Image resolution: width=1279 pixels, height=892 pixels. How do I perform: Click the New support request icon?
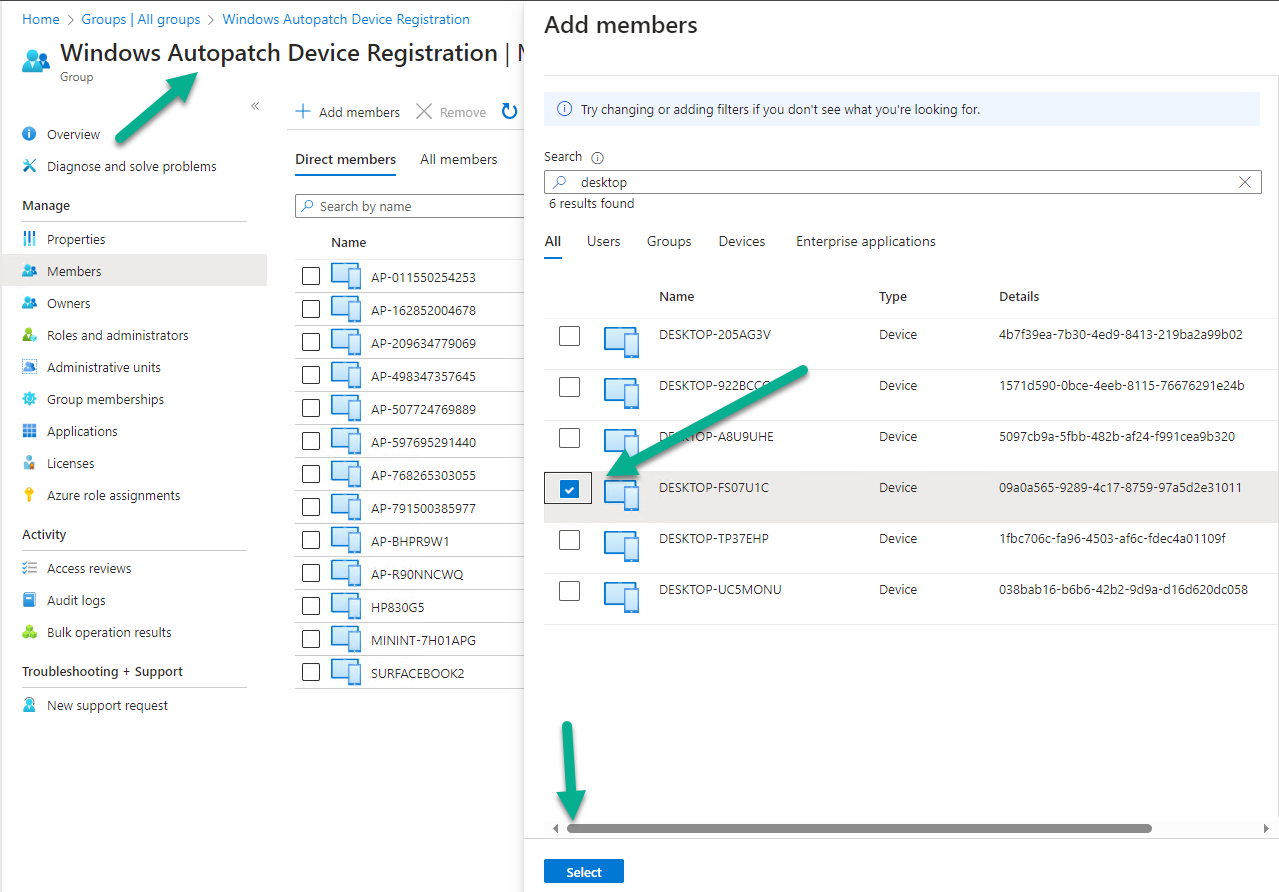[29, 705]
